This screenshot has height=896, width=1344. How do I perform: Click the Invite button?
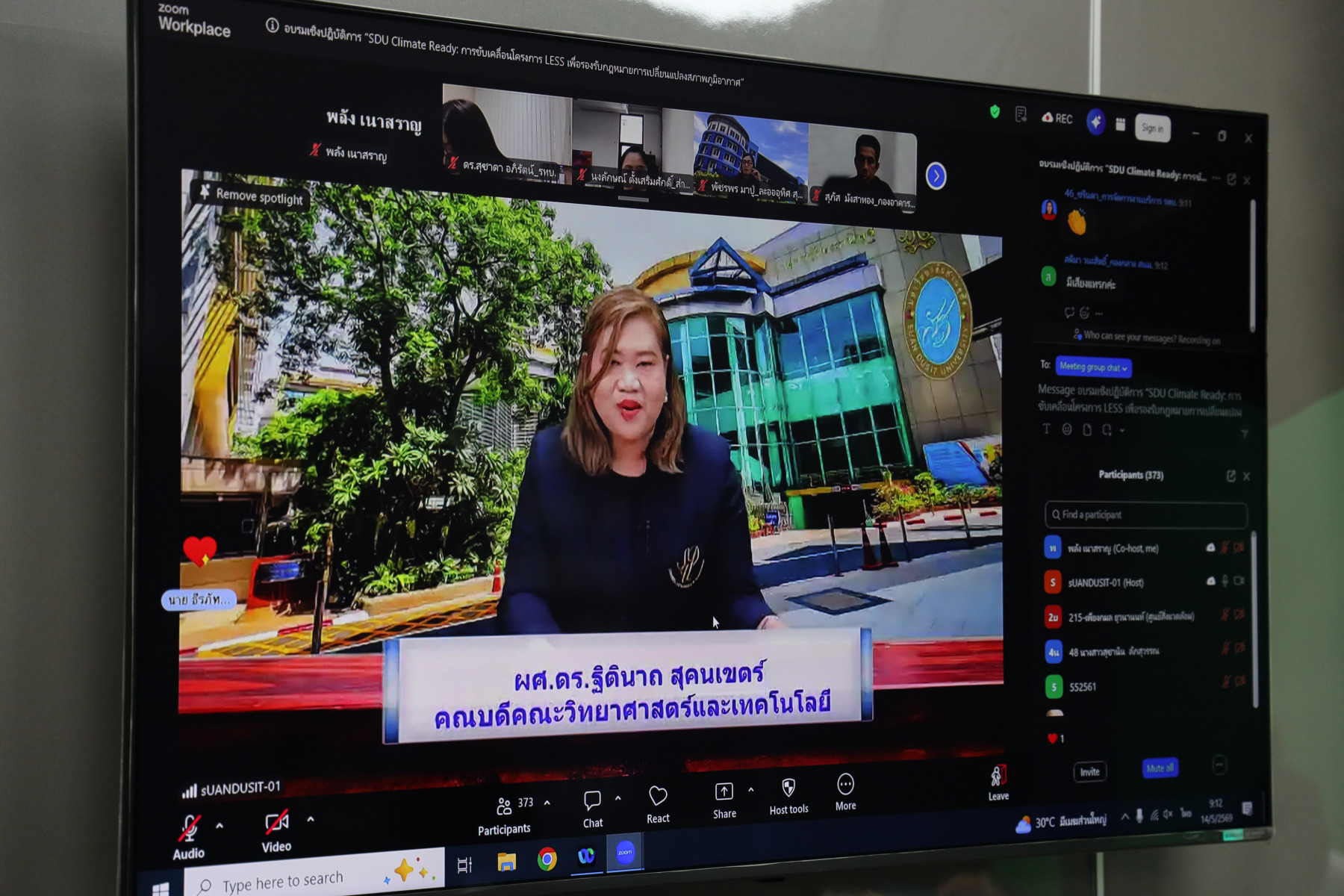click(1089, 772)
